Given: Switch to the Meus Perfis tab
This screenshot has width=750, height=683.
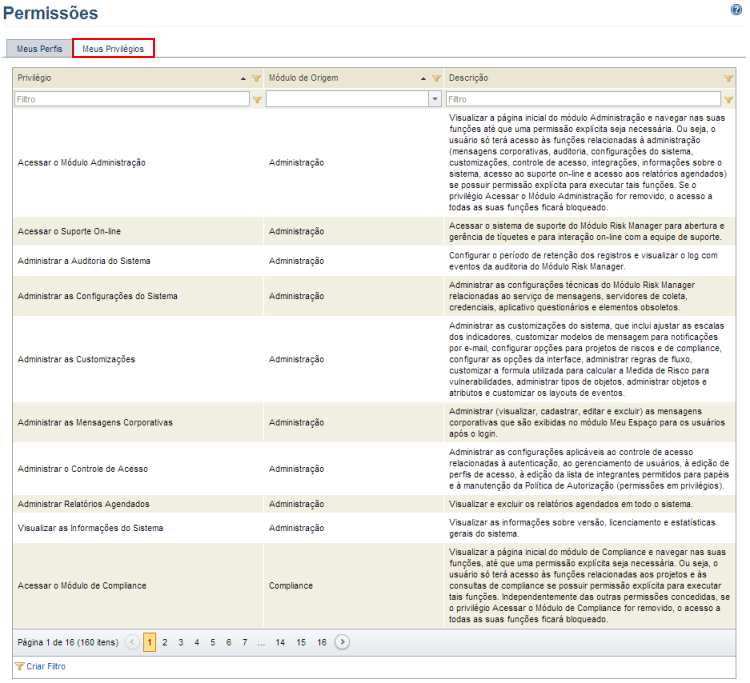Looking at the screenshot, I should 39,49.
